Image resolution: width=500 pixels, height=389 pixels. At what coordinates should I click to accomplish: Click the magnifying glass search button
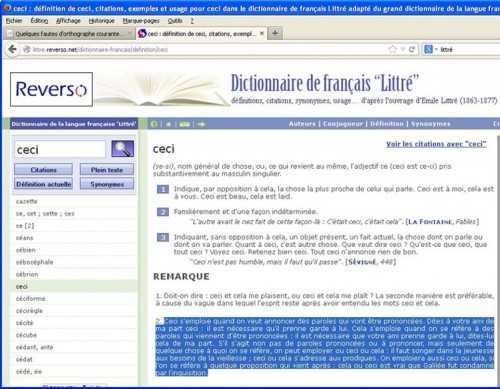coord(123,149)
